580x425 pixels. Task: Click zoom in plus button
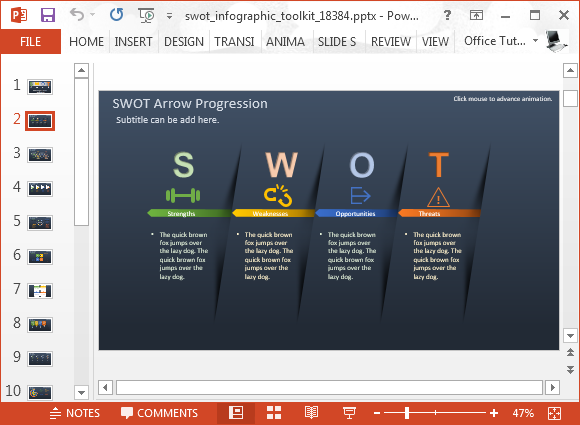(x=494, y=413)
